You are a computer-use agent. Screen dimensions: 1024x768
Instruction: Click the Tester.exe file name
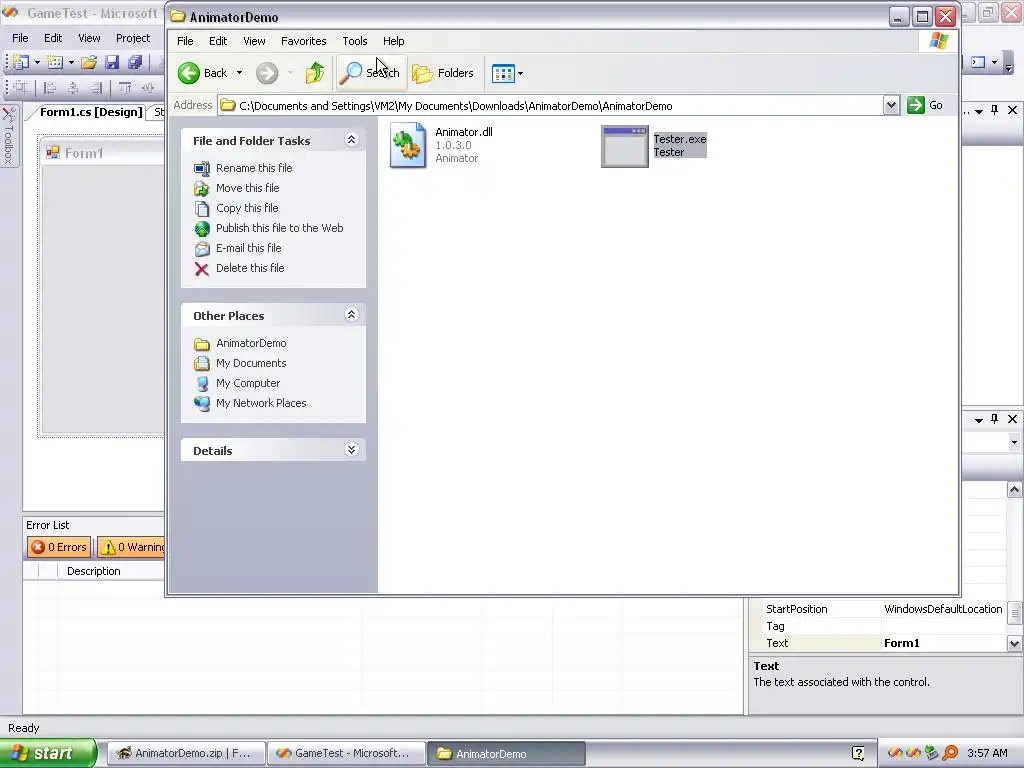coord(680,139)
